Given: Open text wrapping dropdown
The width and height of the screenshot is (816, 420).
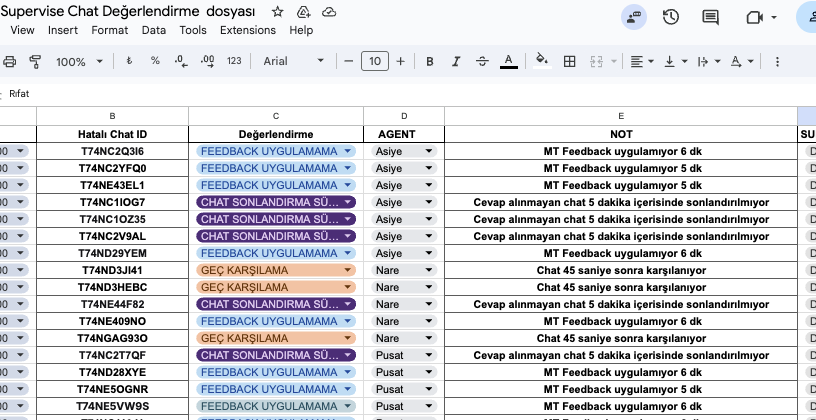Looking at the screenshot, I should coord(709,61).
